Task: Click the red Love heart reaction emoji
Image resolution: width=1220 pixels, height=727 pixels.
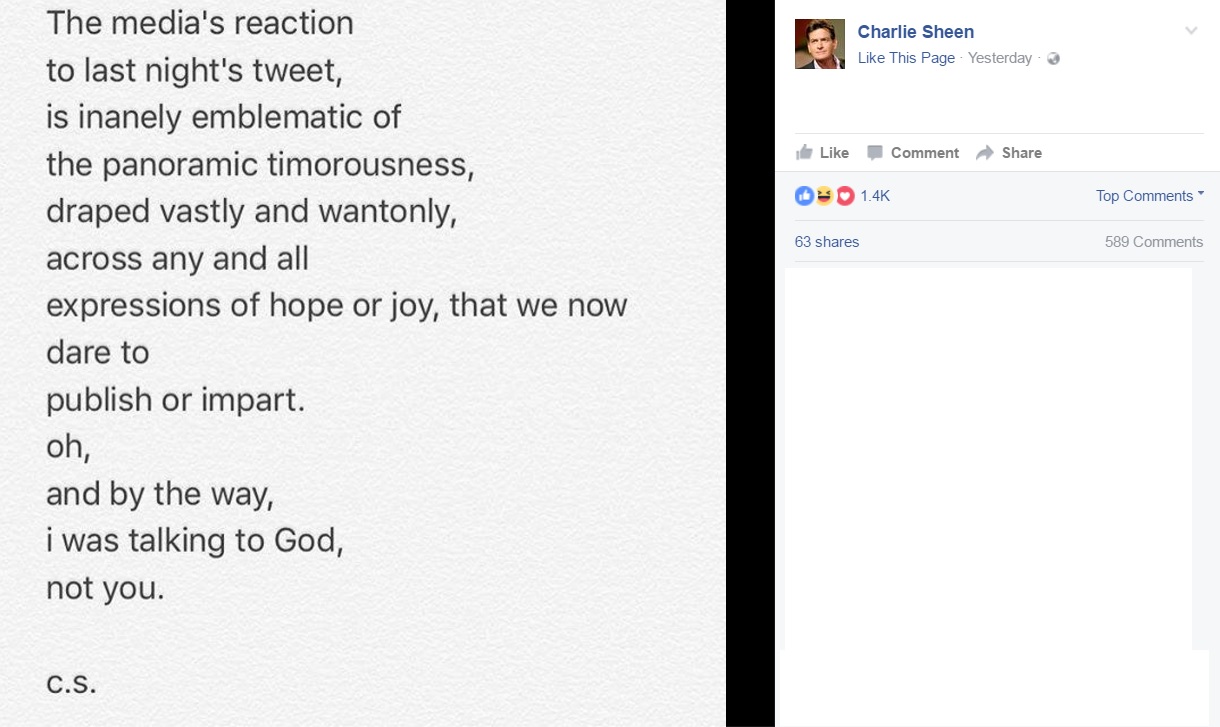Action: tap(845, 196)
